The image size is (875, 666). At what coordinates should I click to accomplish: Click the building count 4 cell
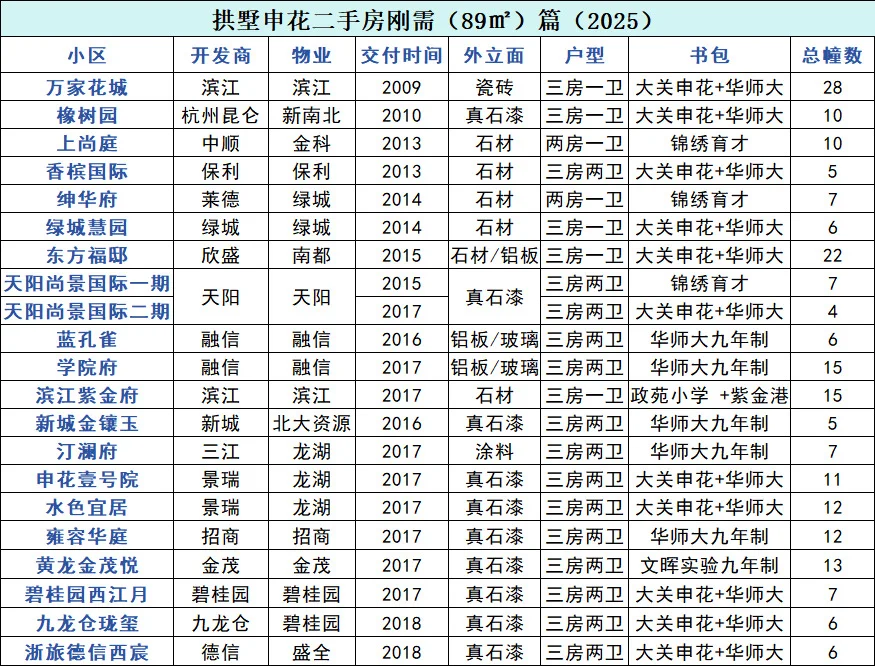(833, 311)
